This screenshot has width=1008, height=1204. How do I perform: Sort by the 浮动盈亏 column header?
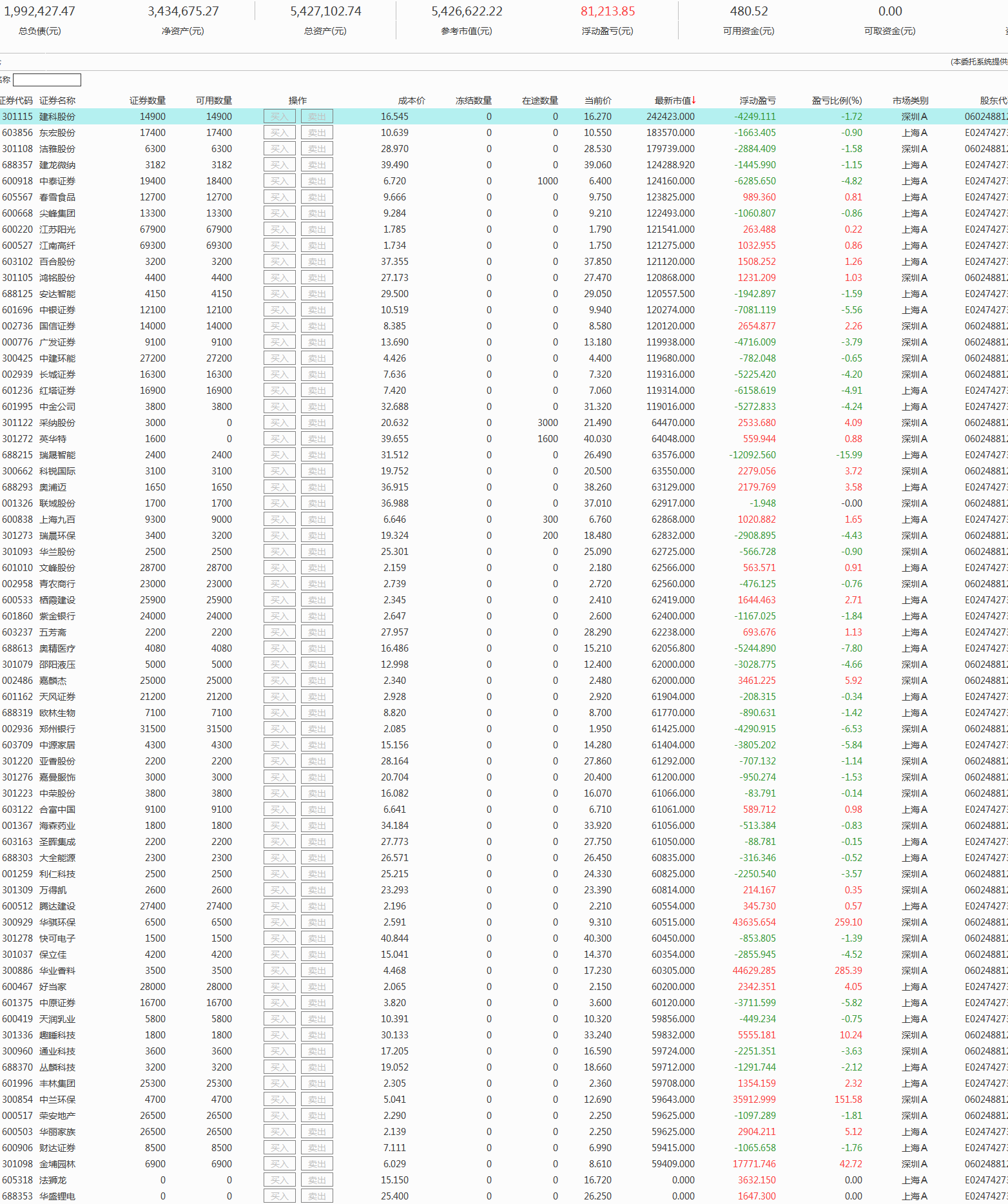click(758, 101)
